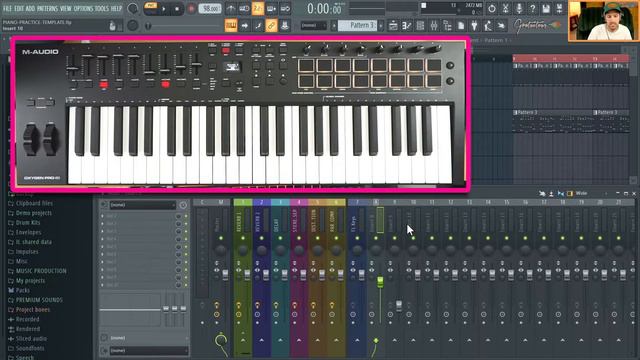
Task: Click the render export icon after the floppy
Action: [560, 8]
